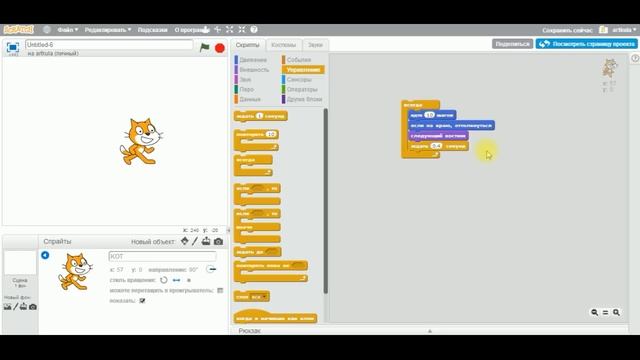Select the Управление block category
Screen dimensions: 640x360
coord(303,70)
